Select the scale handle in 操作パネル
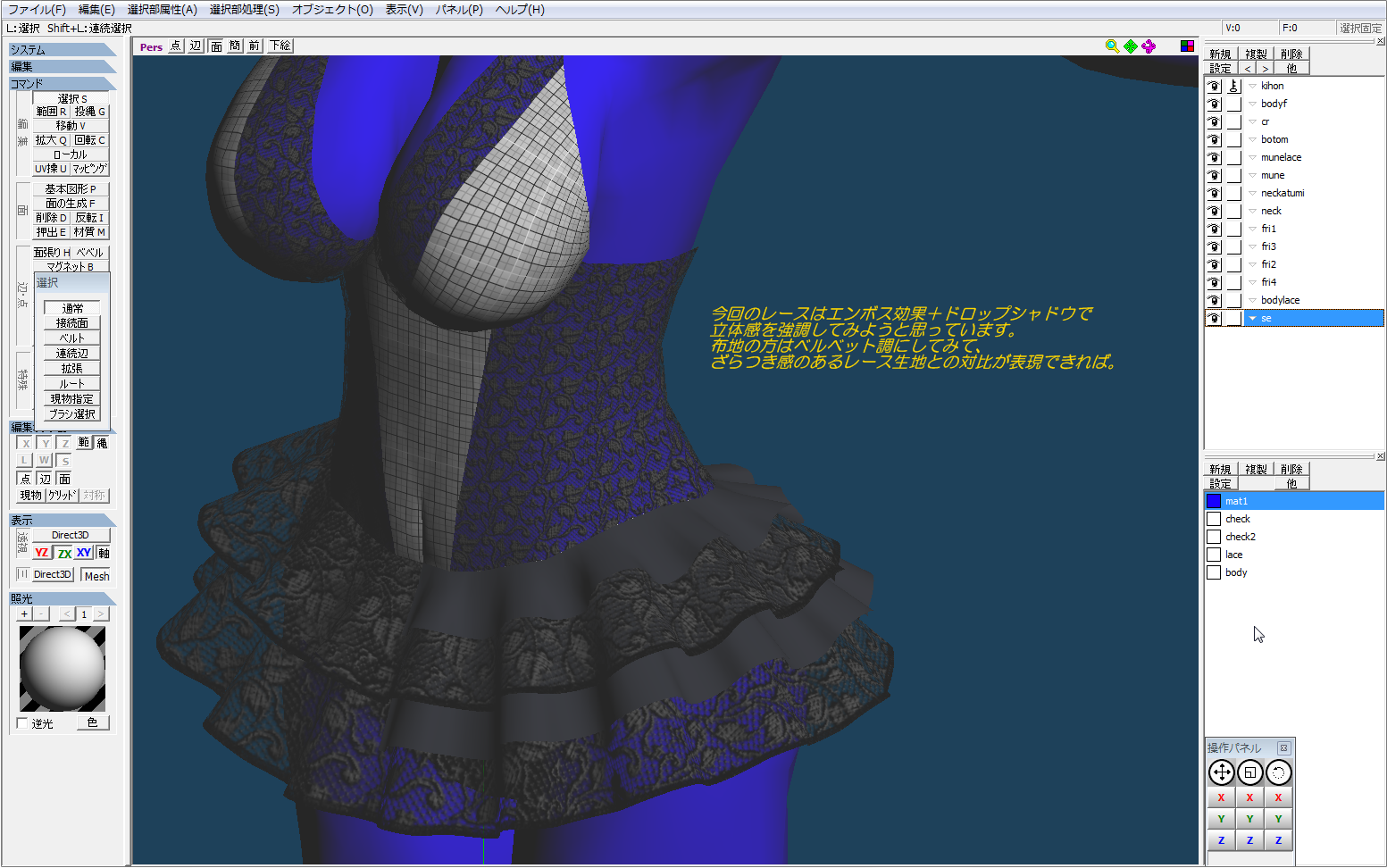 1249,772
